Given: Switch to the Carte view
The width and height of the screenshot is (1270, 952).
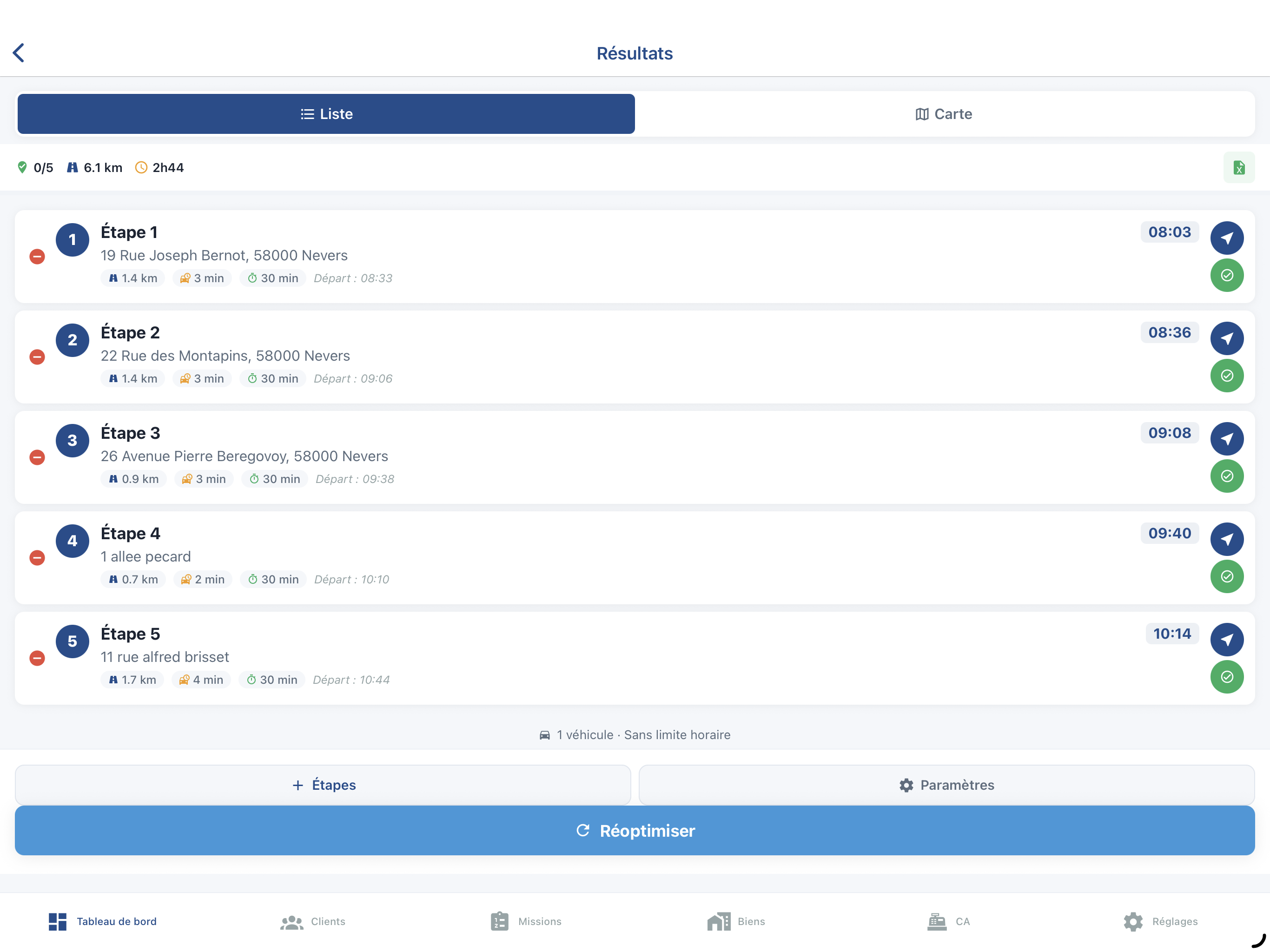Looking at the screenshot, I should click(x=944, y=114).
